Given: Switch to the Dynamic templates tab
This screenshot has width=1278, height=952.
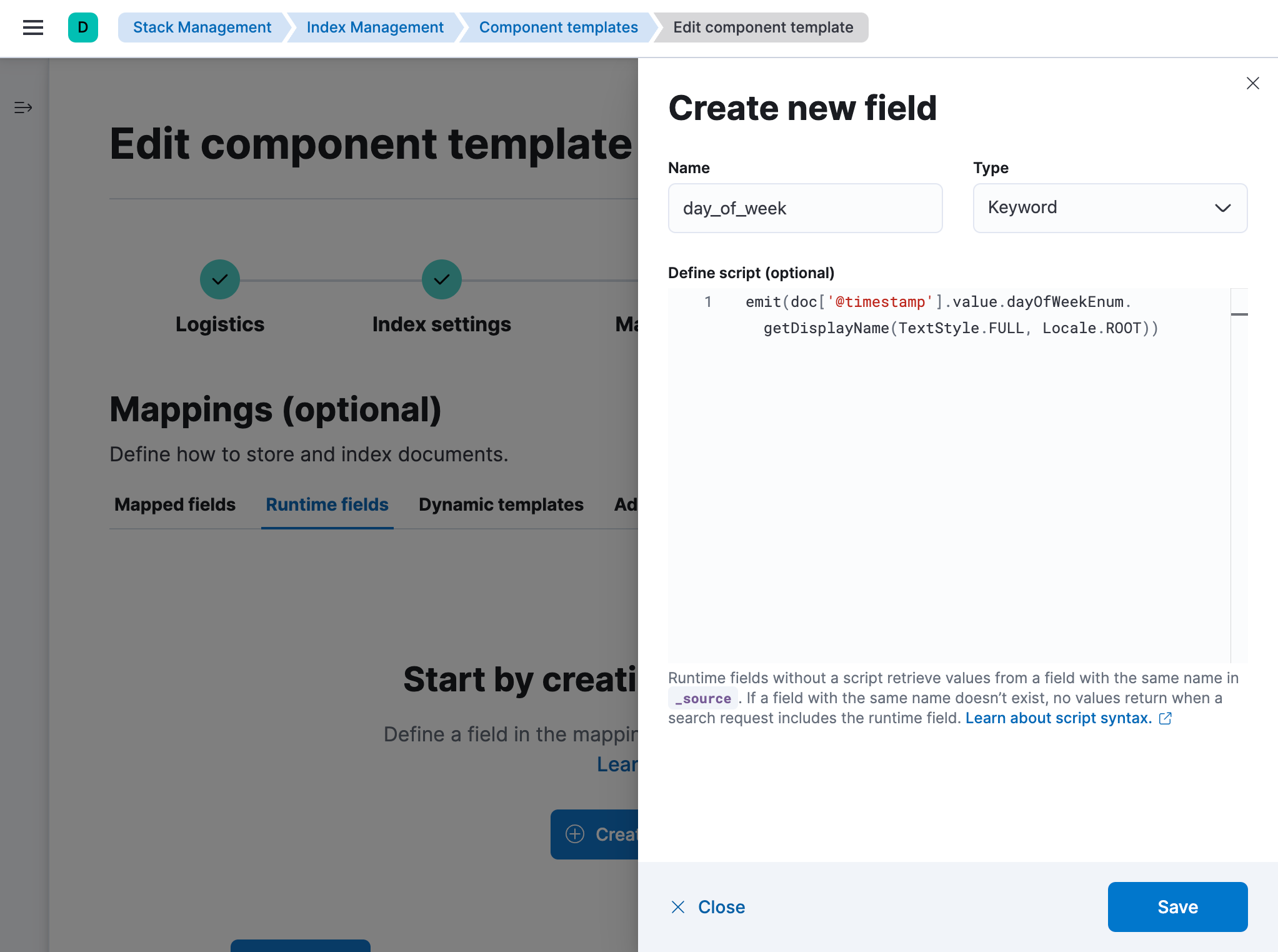Looking at the screenshot, I should 501,504.
